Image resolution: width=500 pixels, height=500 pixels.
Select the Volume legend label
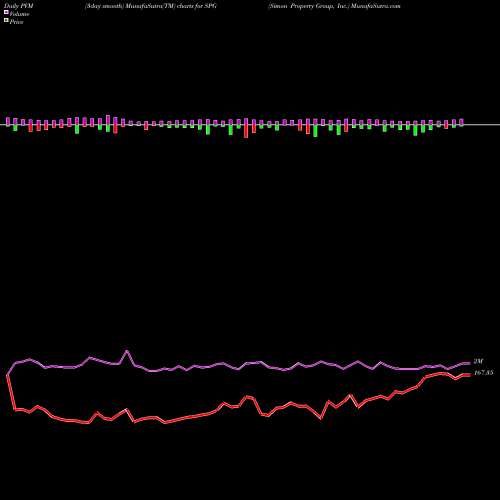tap(19, 14)
